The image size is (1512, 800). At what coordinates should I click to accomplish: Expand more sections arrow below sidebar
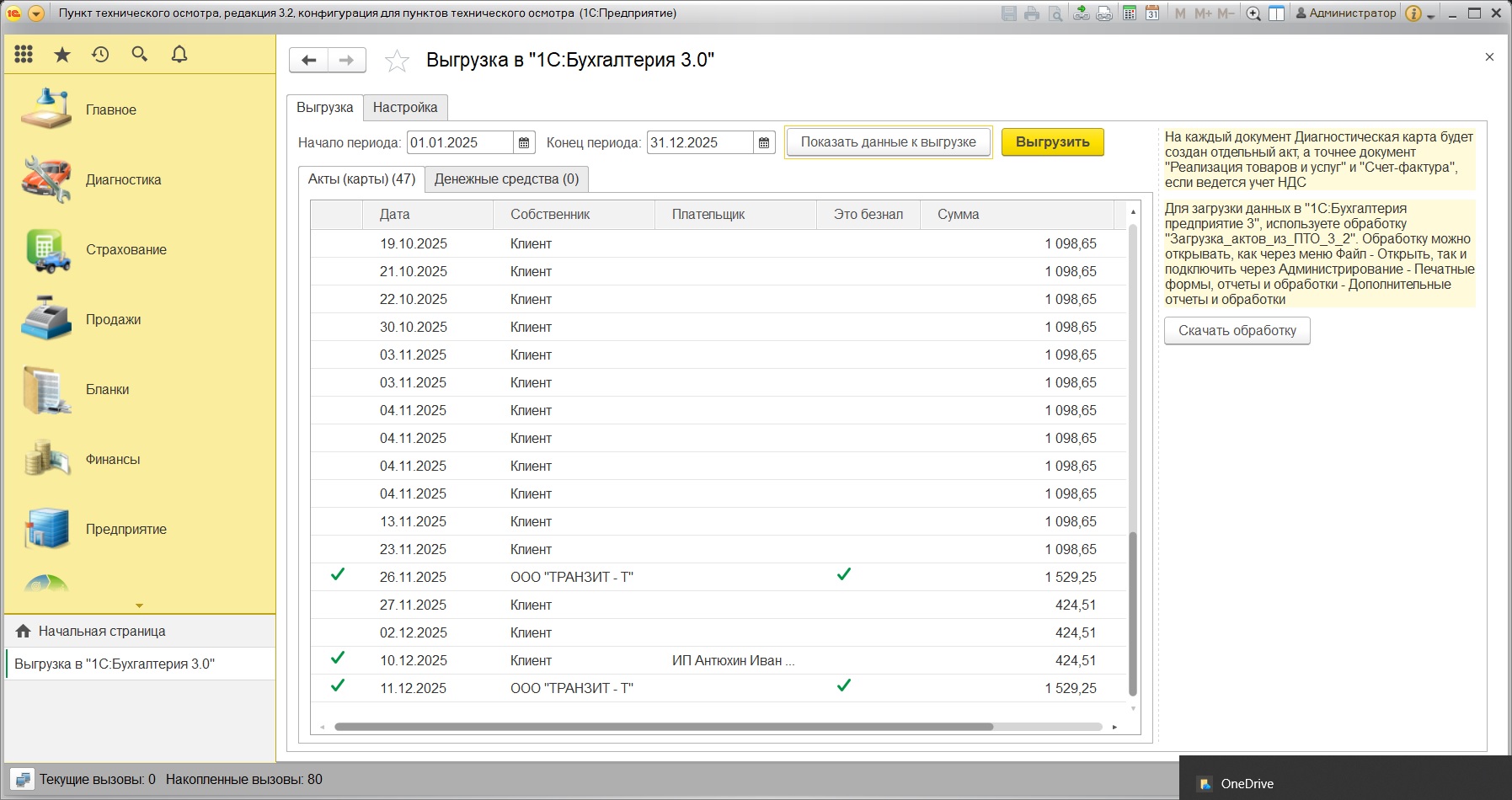click(139, 605)
